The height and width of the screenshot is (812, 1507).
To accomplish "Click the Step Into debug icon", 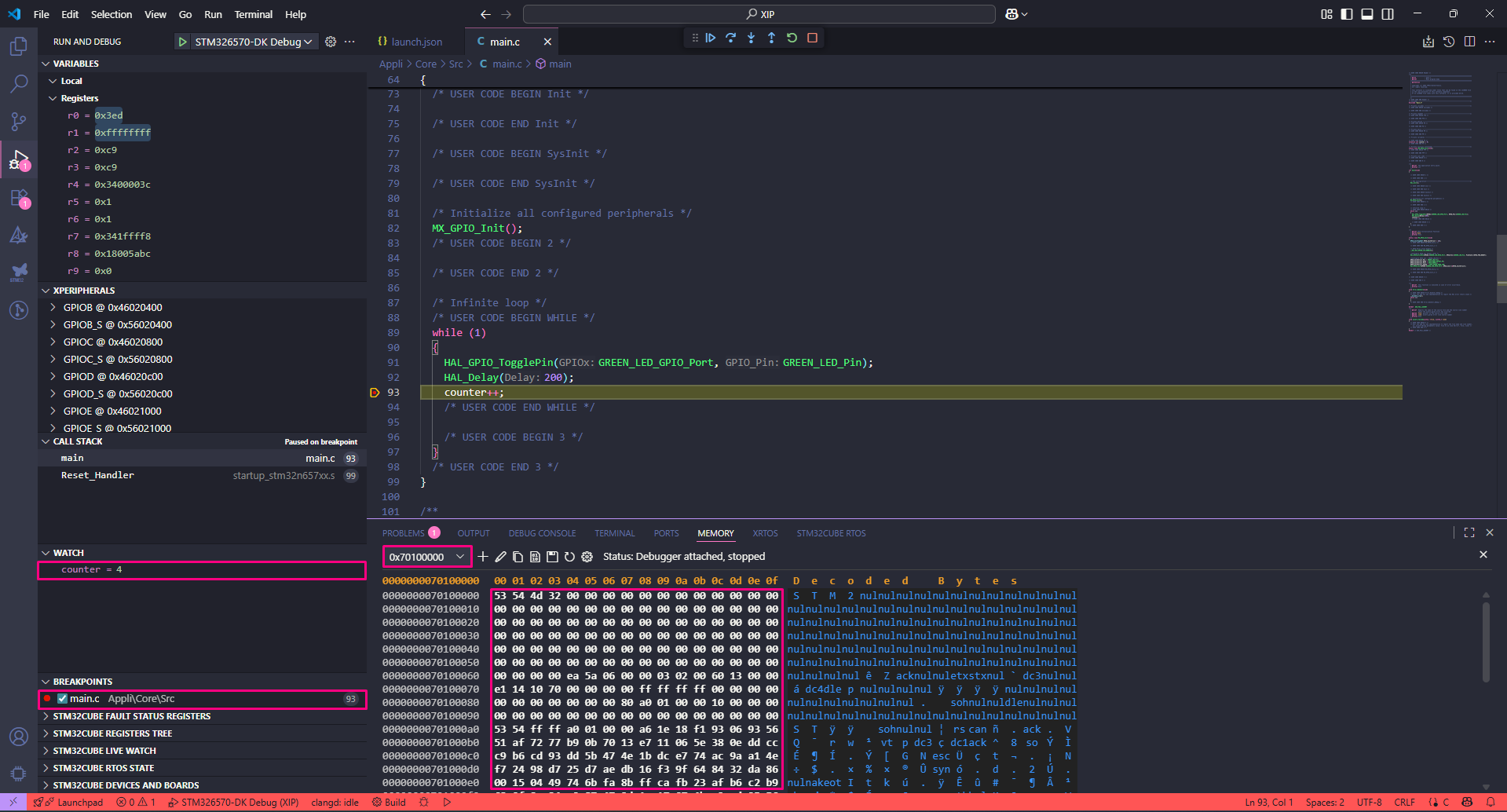I will 751,38.
